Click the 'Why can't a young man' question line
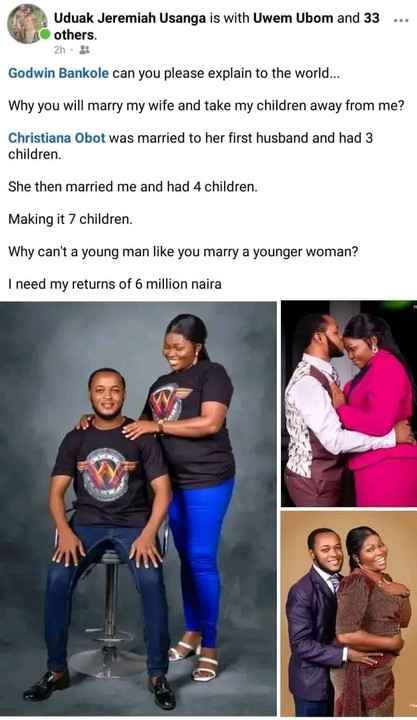417x720 pixels. (x=183, y=252)
